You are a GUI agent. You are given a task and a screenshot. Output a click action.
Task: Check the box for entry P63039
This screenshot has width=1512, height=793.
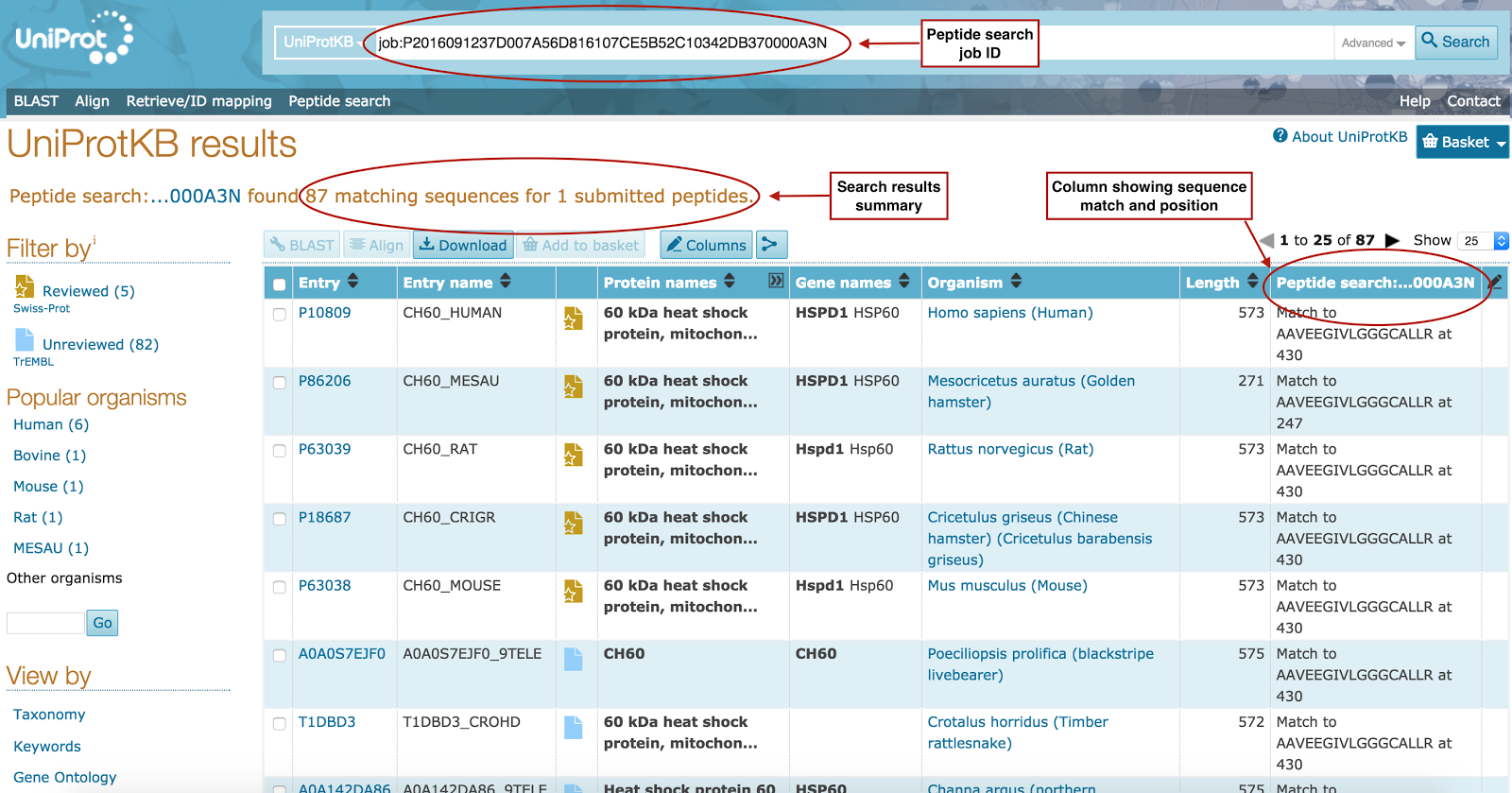280,451
